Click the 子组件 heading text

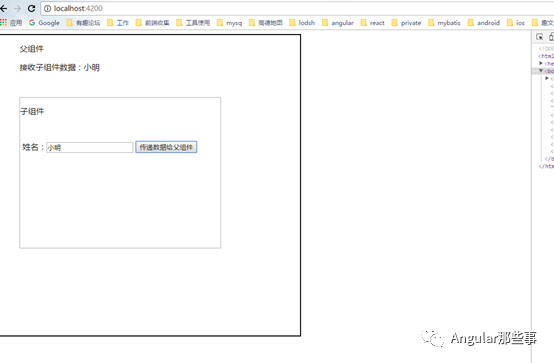coord(32,111)
